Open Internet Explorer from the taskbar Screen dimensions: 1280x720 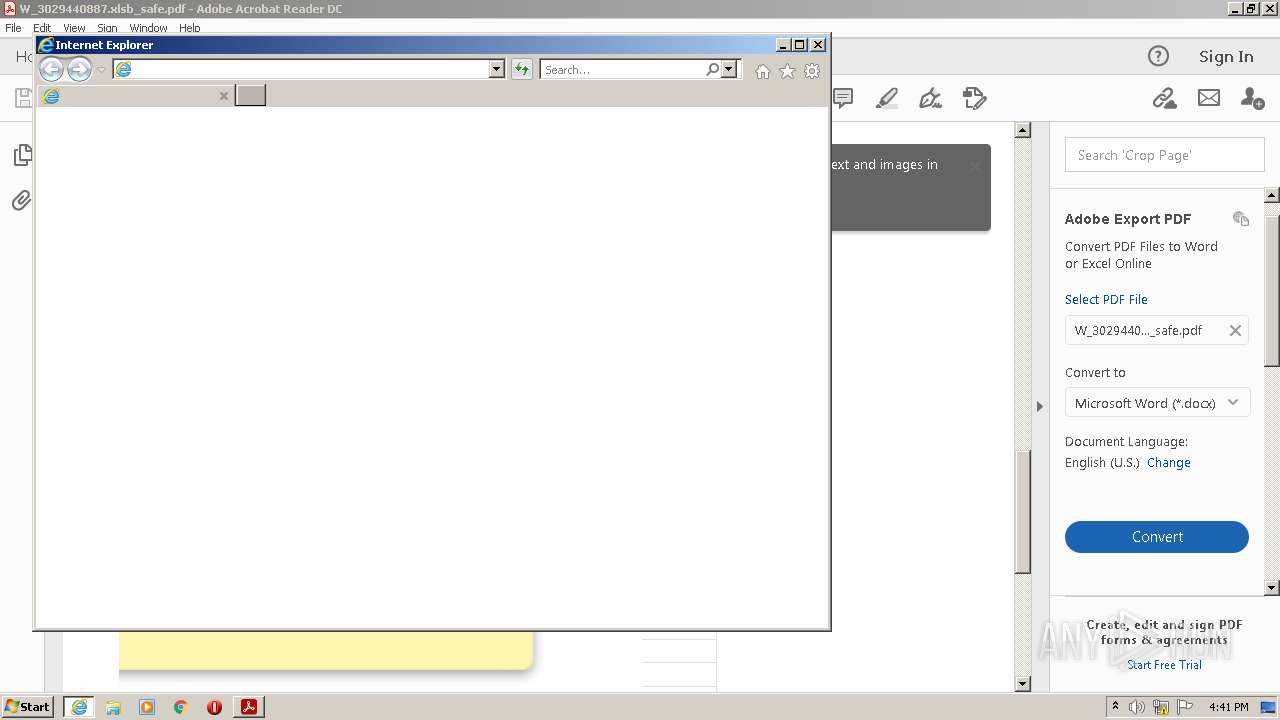[79, 707]
